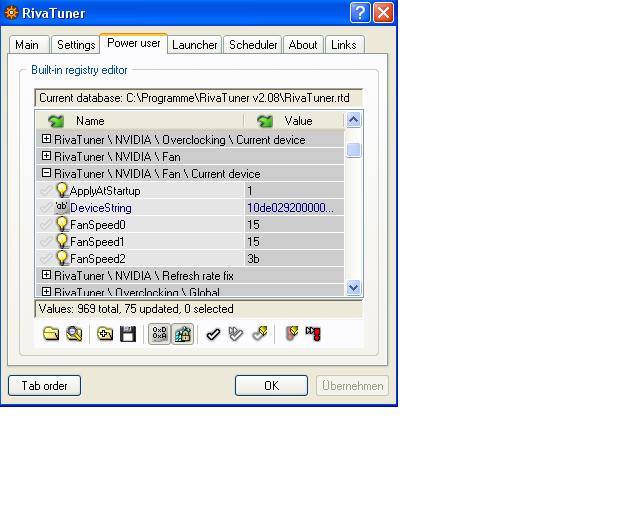Open the About tab
Image resolution: width=640 pixels, height=512 pixels.
[303, 45]
